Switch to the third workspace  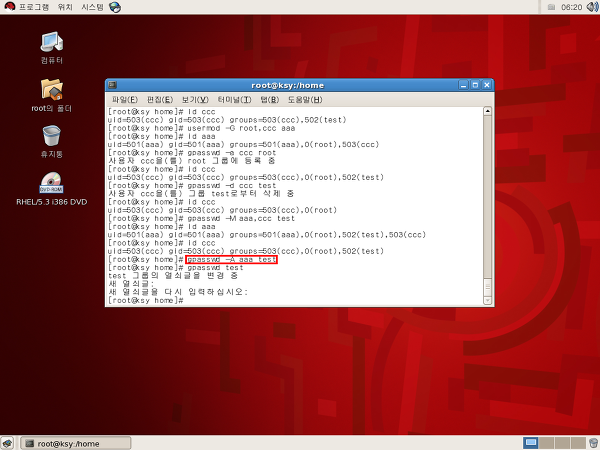(562, 443)
